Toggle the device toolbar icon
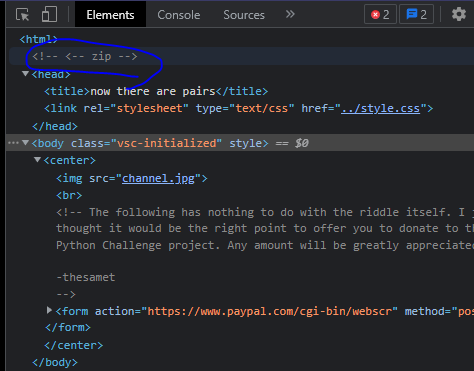 [49, 15]
